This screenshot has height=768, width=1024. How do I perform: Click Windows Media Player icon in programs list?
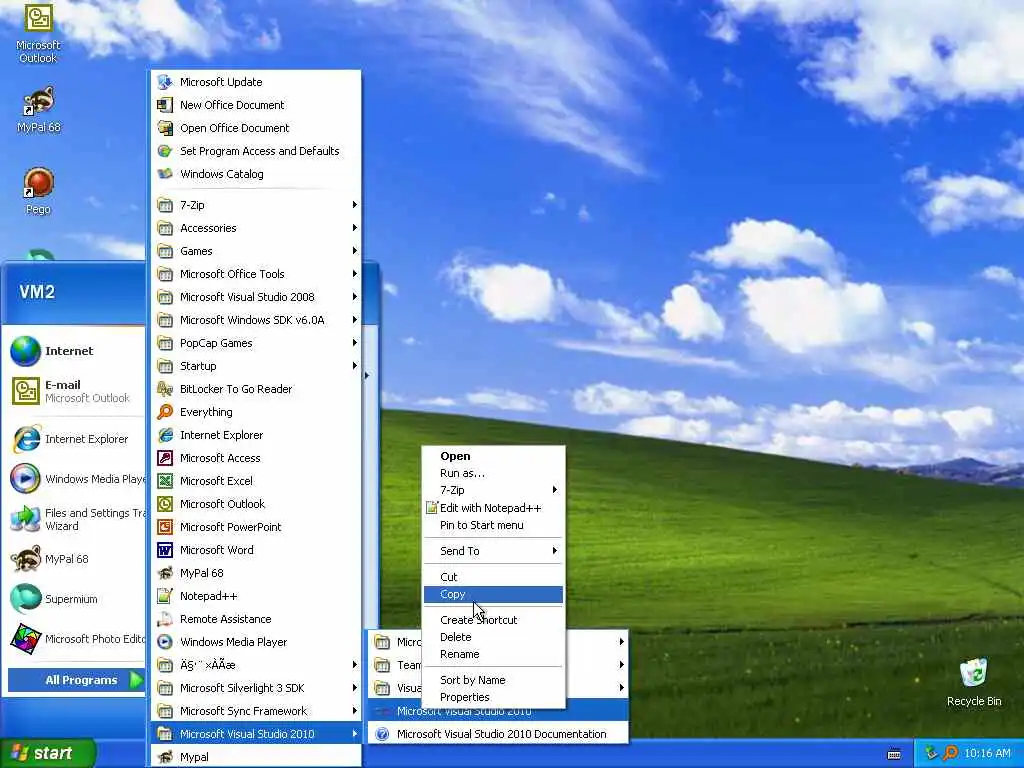coord(165,642)
